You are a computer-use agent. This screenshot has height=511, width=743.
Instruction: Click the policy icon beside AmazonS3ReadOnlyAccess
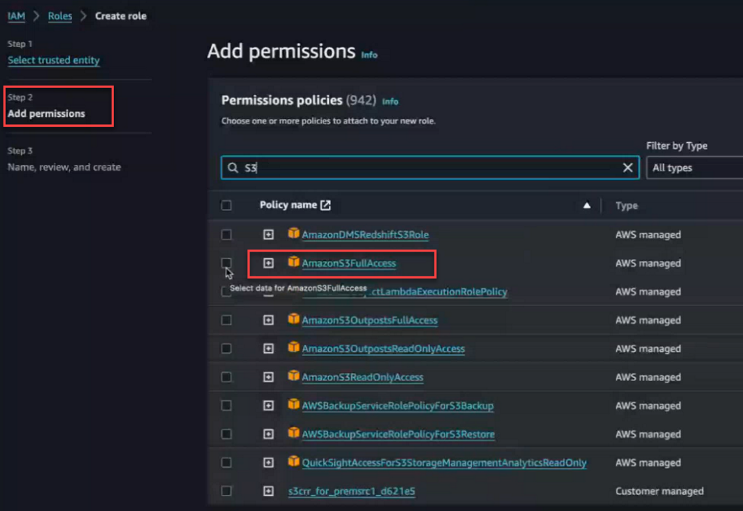[294, 375]
